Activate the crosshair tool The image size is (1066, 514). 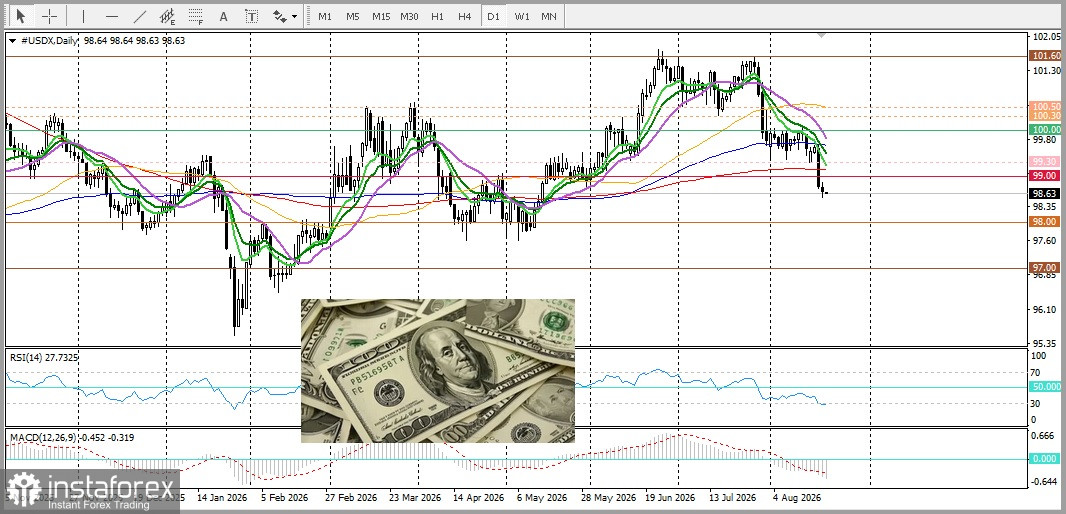click(50, 16)
